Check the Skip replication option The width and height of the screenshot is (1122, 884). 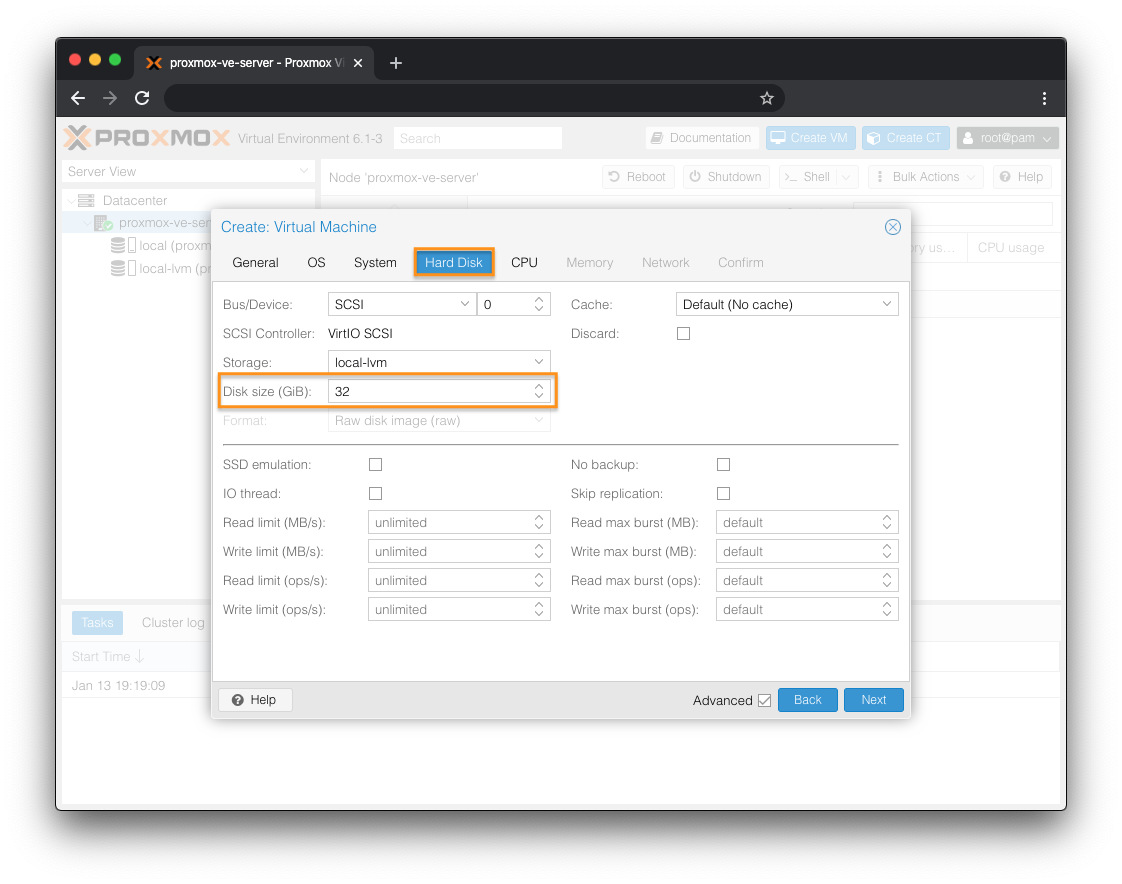(723, 493)
